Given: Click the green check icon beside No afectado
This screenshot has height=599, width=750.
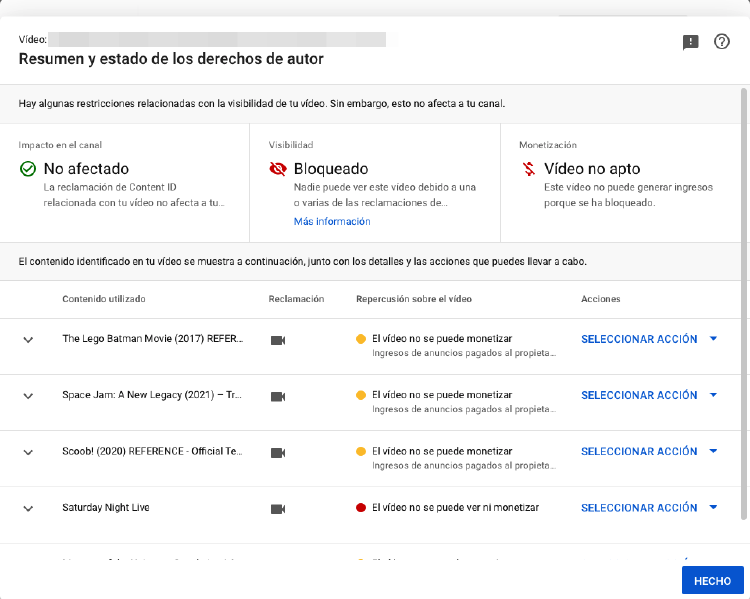Looking at the screenshot, I should point(28,169).
